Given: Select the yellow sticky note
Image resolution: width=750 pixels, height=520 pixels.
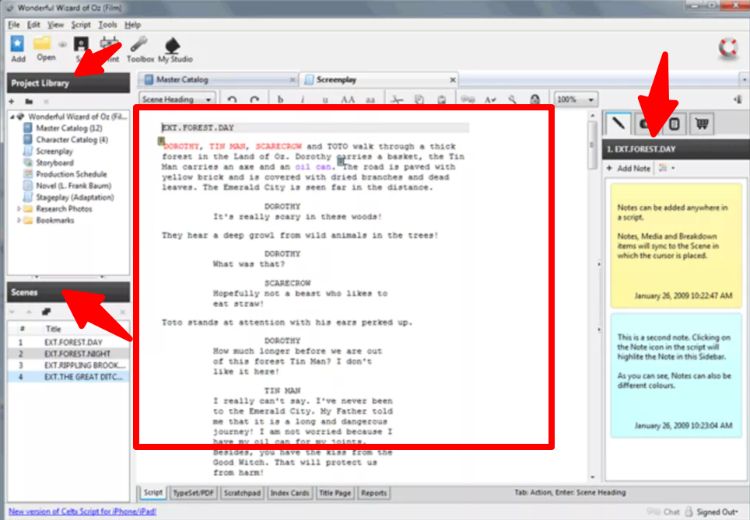Looking at the screenshot, I should (x=676, y=245).
